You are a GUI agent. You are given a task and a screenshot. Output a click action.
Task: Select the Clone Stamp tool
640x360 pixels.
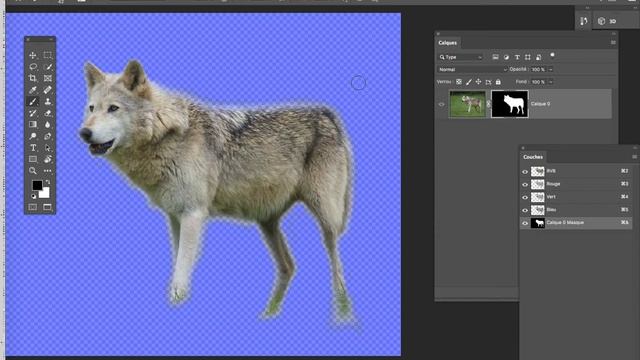(x=47, y=101)
